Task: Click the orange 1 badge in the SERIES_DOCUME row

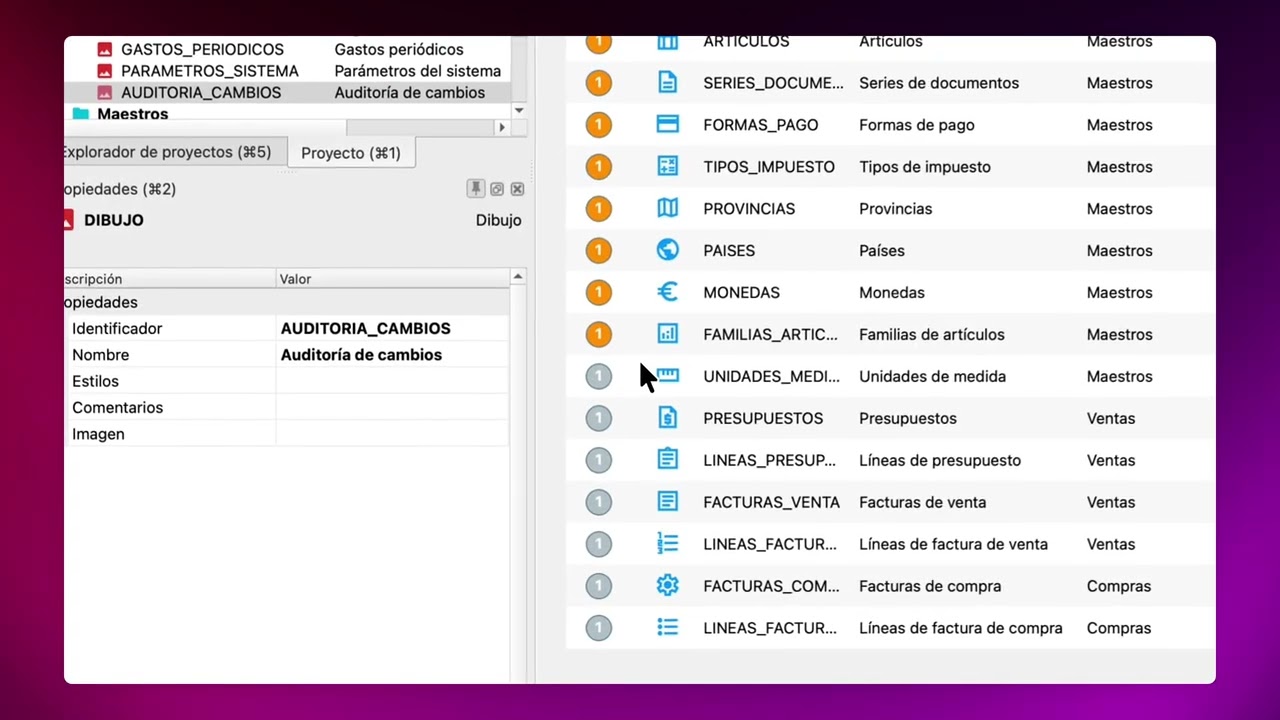Action: coord(598,83)
